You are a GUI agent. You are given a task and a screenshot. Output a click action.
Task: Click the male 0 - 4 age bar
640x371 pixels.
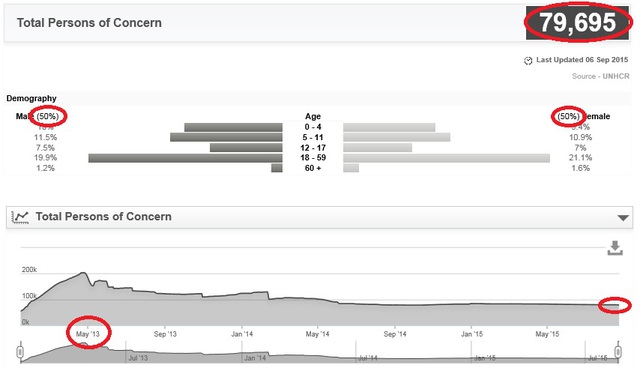coord(233,127)
